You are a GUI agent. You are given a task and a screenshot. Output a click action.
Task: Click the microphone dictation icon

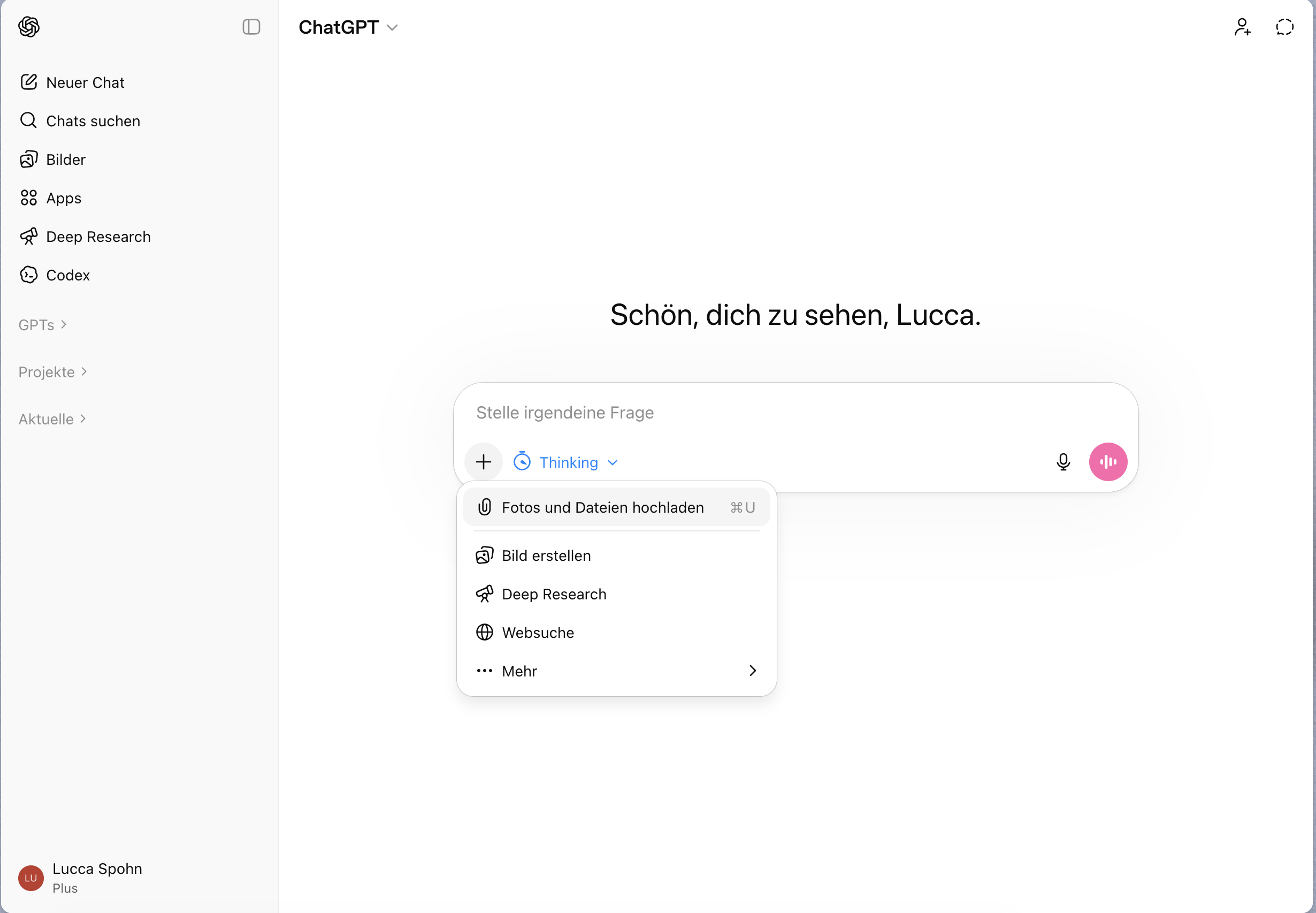click(1063, 462)
